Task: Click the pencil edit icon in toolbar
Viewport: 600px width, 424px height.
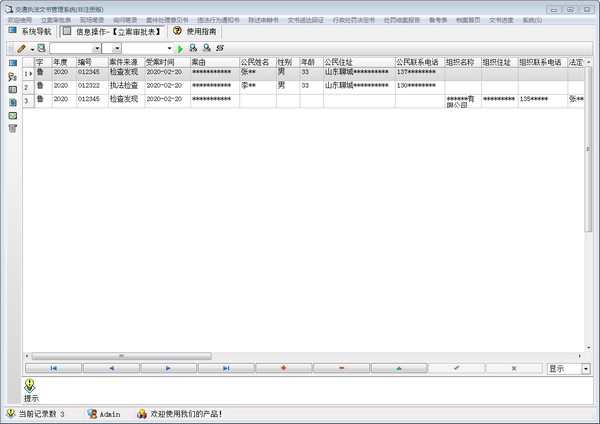Action: [x=21, y=48]
